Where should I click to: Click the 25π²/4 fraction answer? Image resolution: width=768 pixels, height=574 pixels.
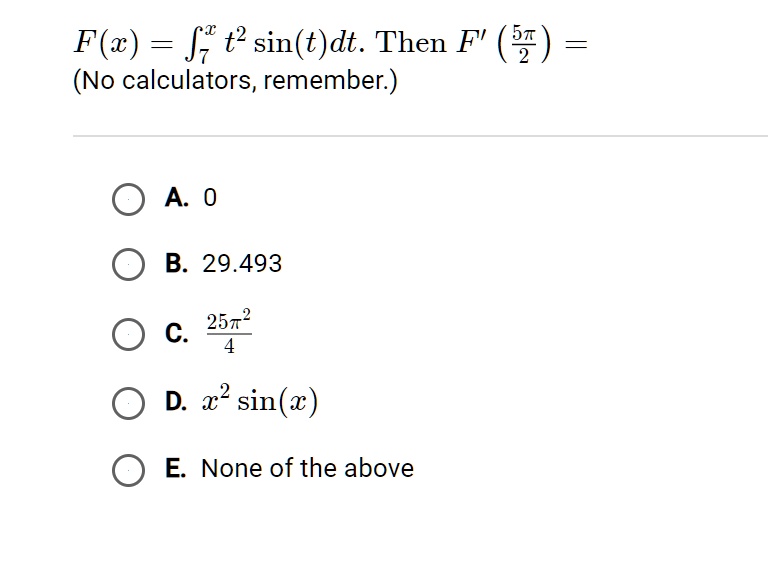click(x=229, y=331)
